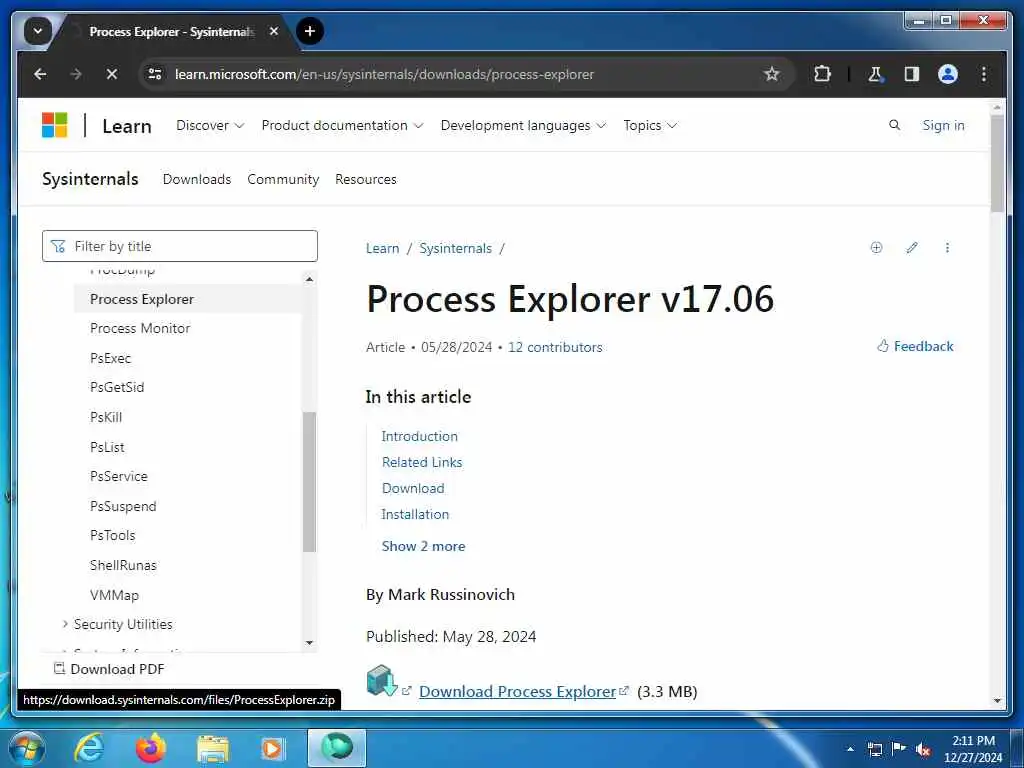Click the edit pencil icon
The width and height of the screenshot is (1024, 768).
[x=912, y=248]
